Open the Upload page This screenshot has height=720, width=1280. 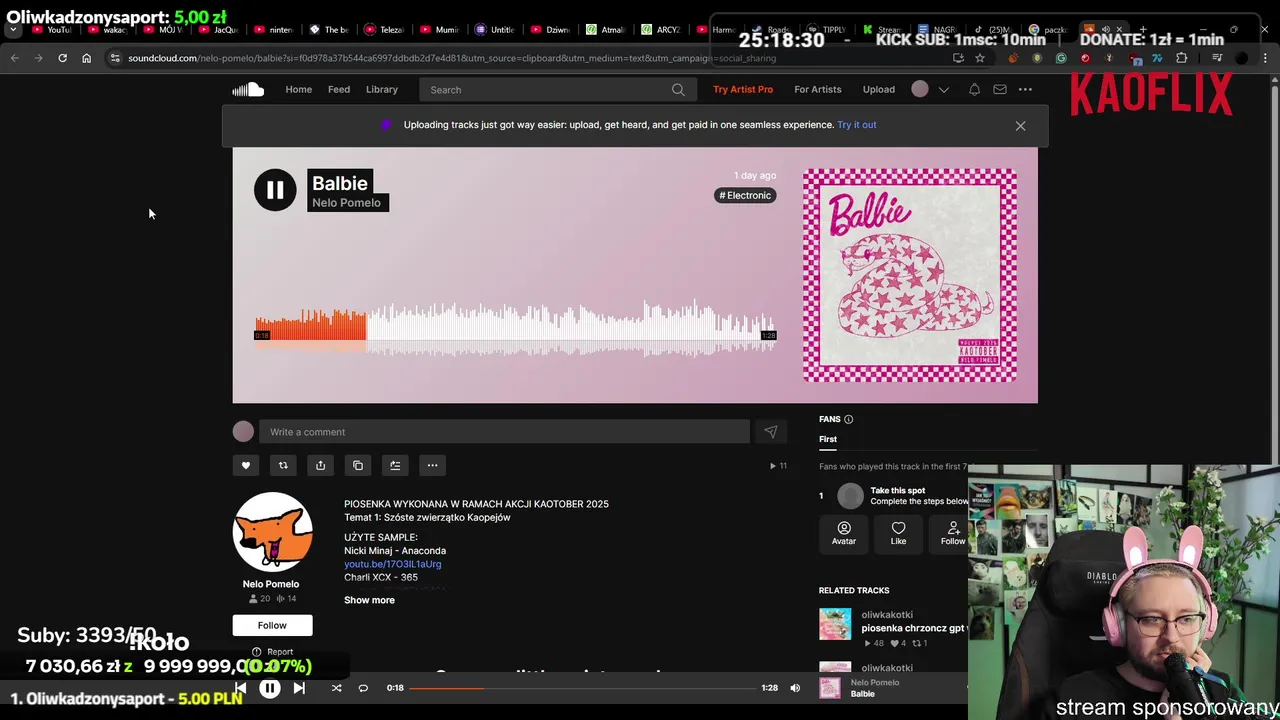pos(879,90)
